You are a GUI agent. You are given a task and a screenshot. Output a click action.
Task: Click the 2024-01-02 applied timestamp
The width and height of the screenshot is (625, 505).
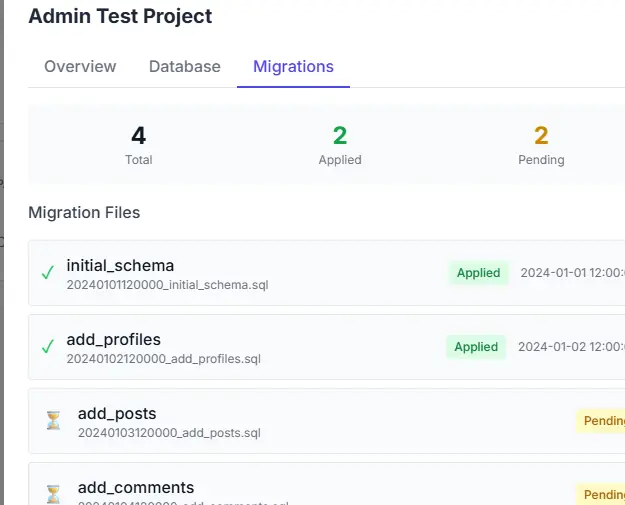(x=572, y=347)
